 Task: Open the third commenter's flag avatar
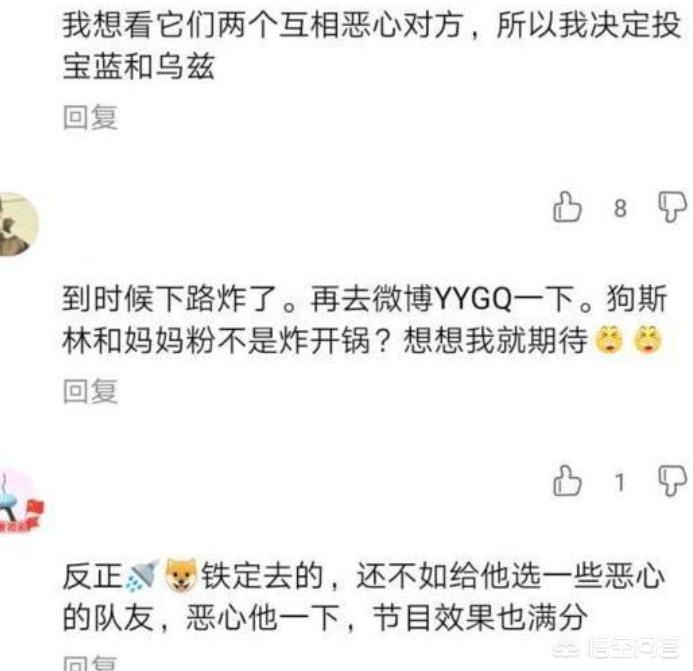point(20,502)
